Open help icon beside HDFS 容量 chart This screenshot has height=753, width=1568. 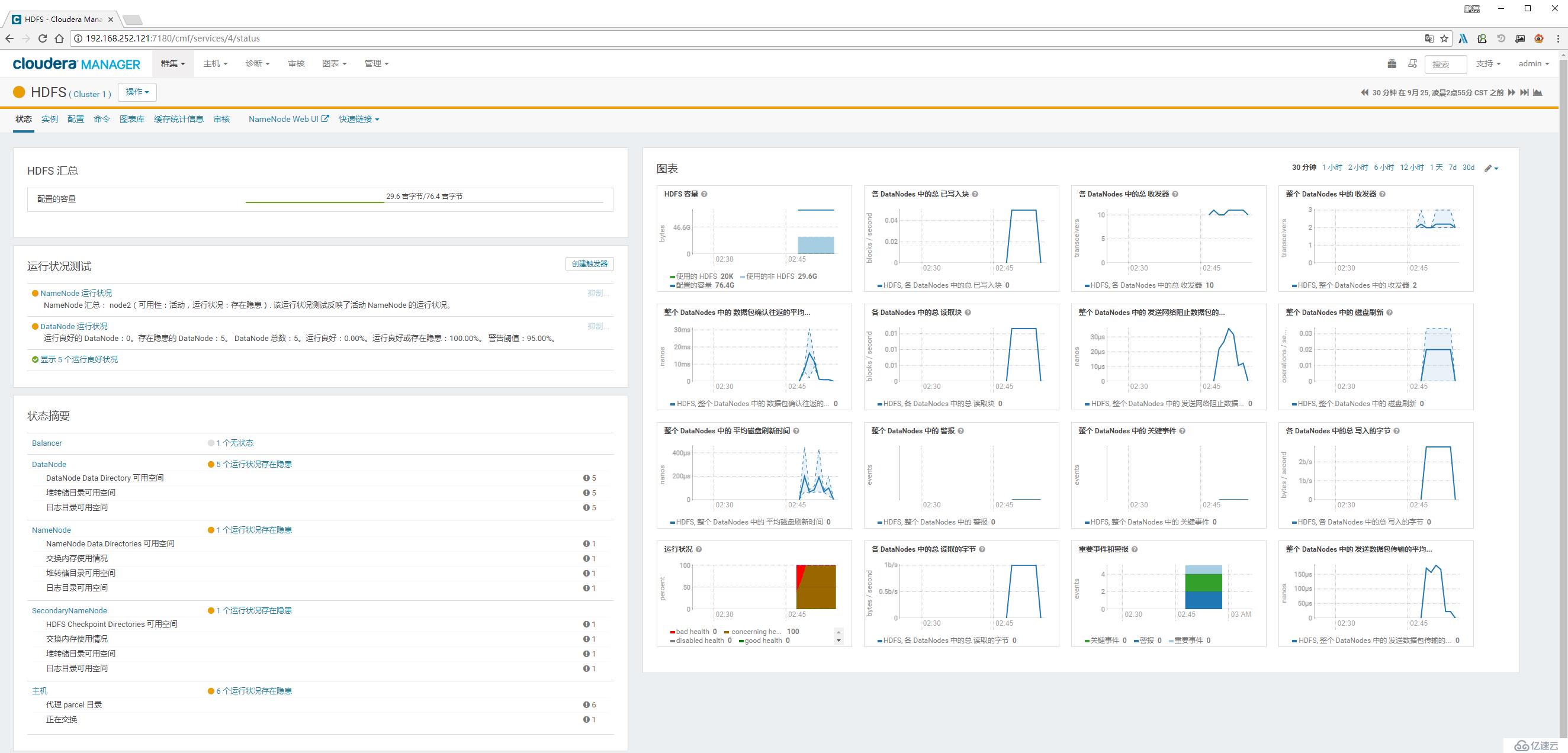pyautogui.click(x=704, y=194)
